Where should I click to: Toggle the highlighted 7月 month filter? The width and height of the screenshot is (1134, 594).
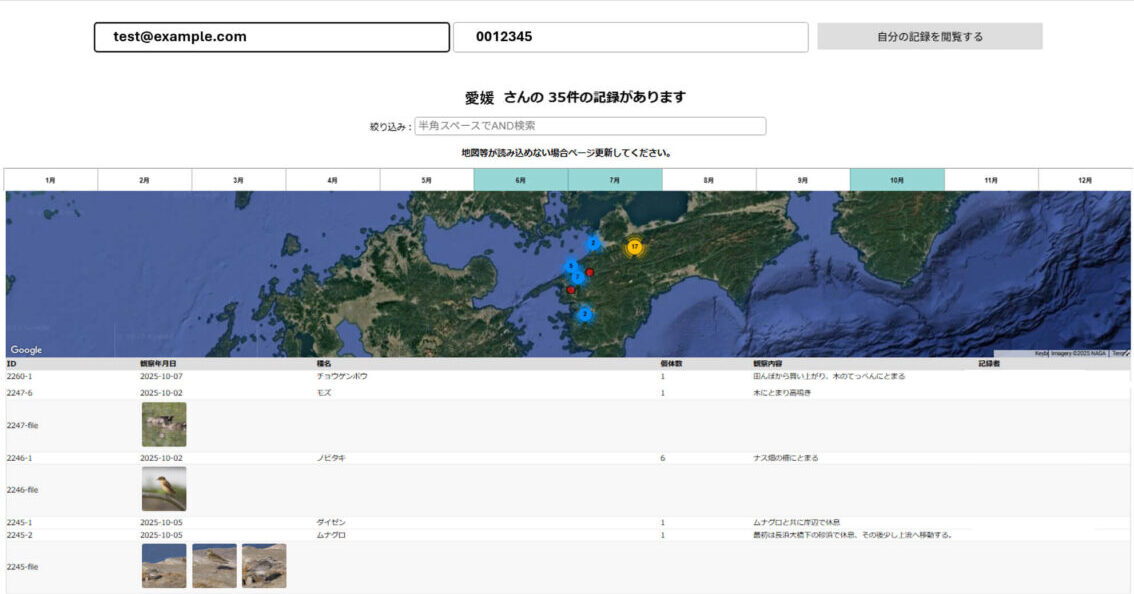(614, 180)
